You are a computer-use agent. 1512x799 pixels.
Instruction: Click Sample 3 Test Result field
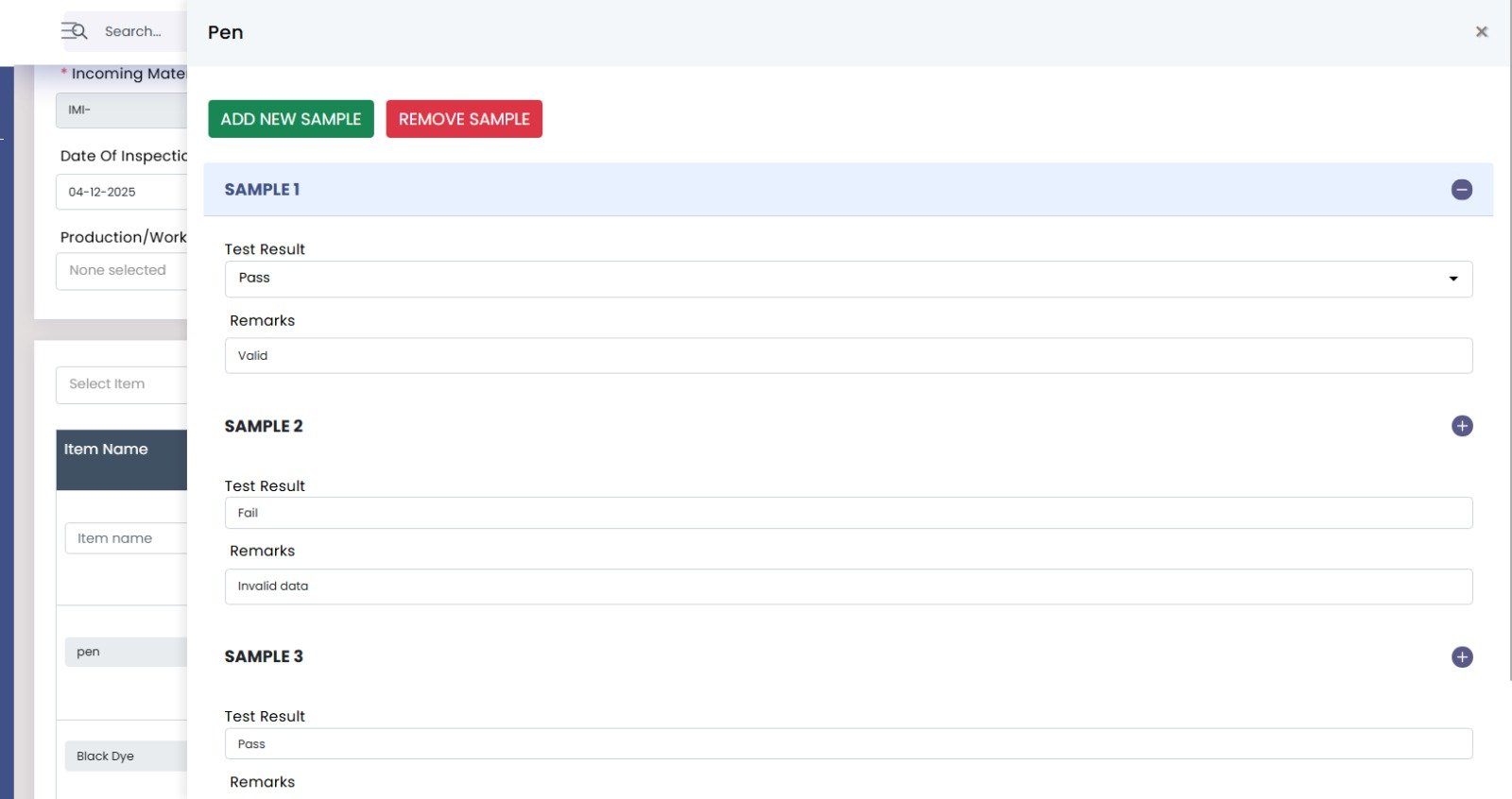(x=848, y=744)
